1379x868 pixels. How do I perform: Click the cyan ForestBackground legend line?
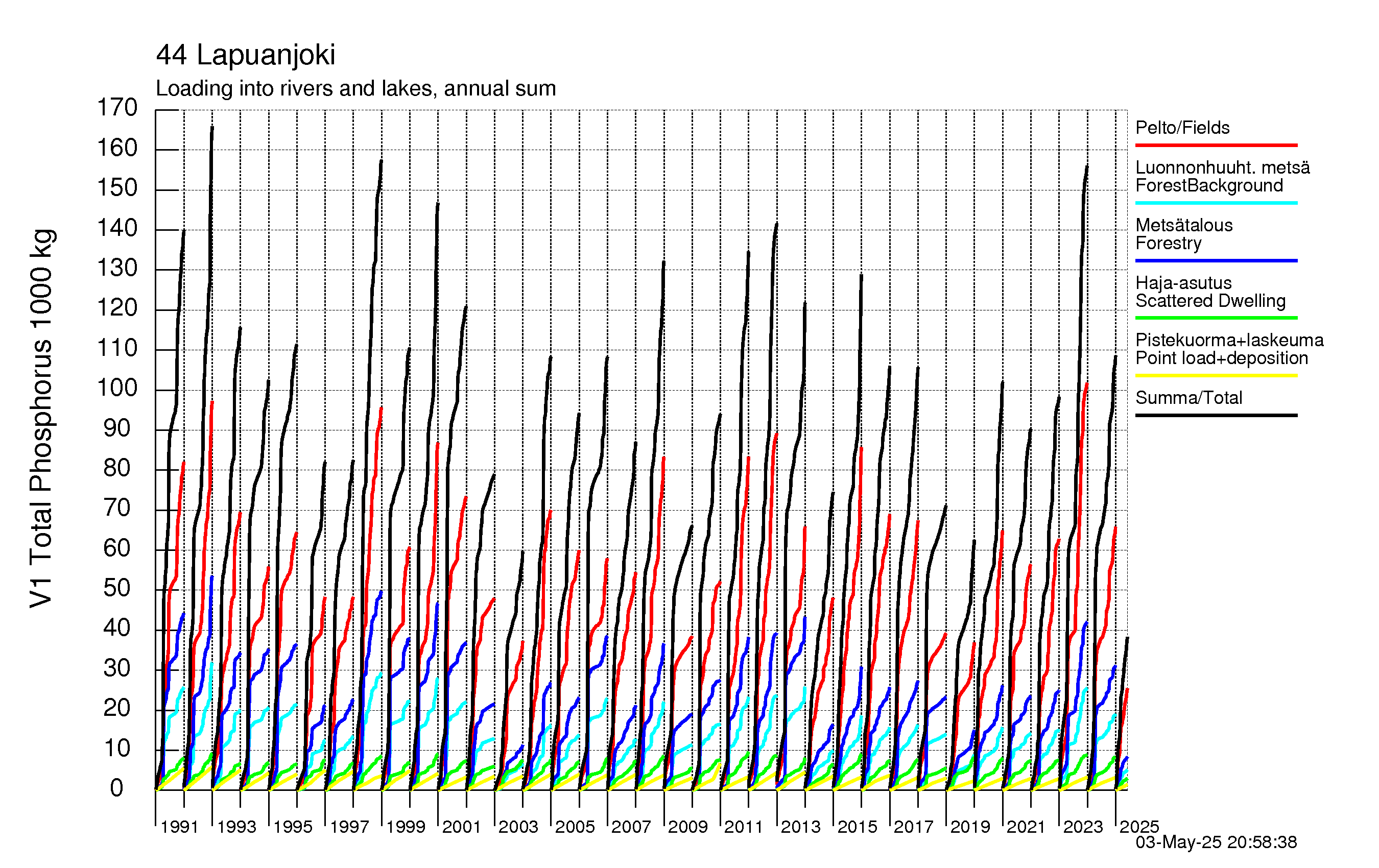click(1217, 203)
